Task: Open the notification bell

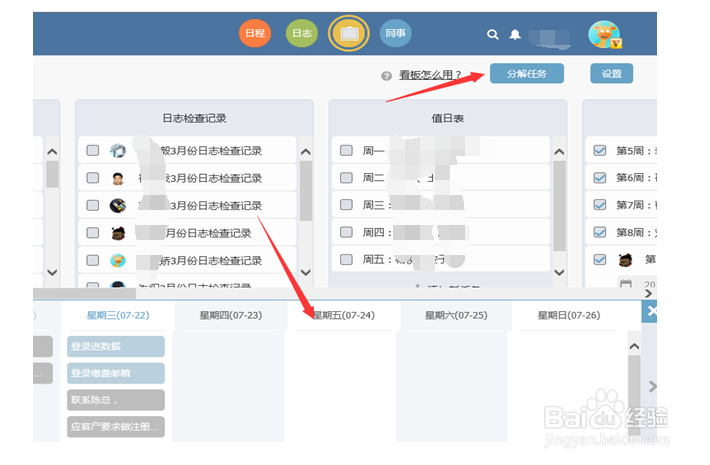Action: pos(515,34)
